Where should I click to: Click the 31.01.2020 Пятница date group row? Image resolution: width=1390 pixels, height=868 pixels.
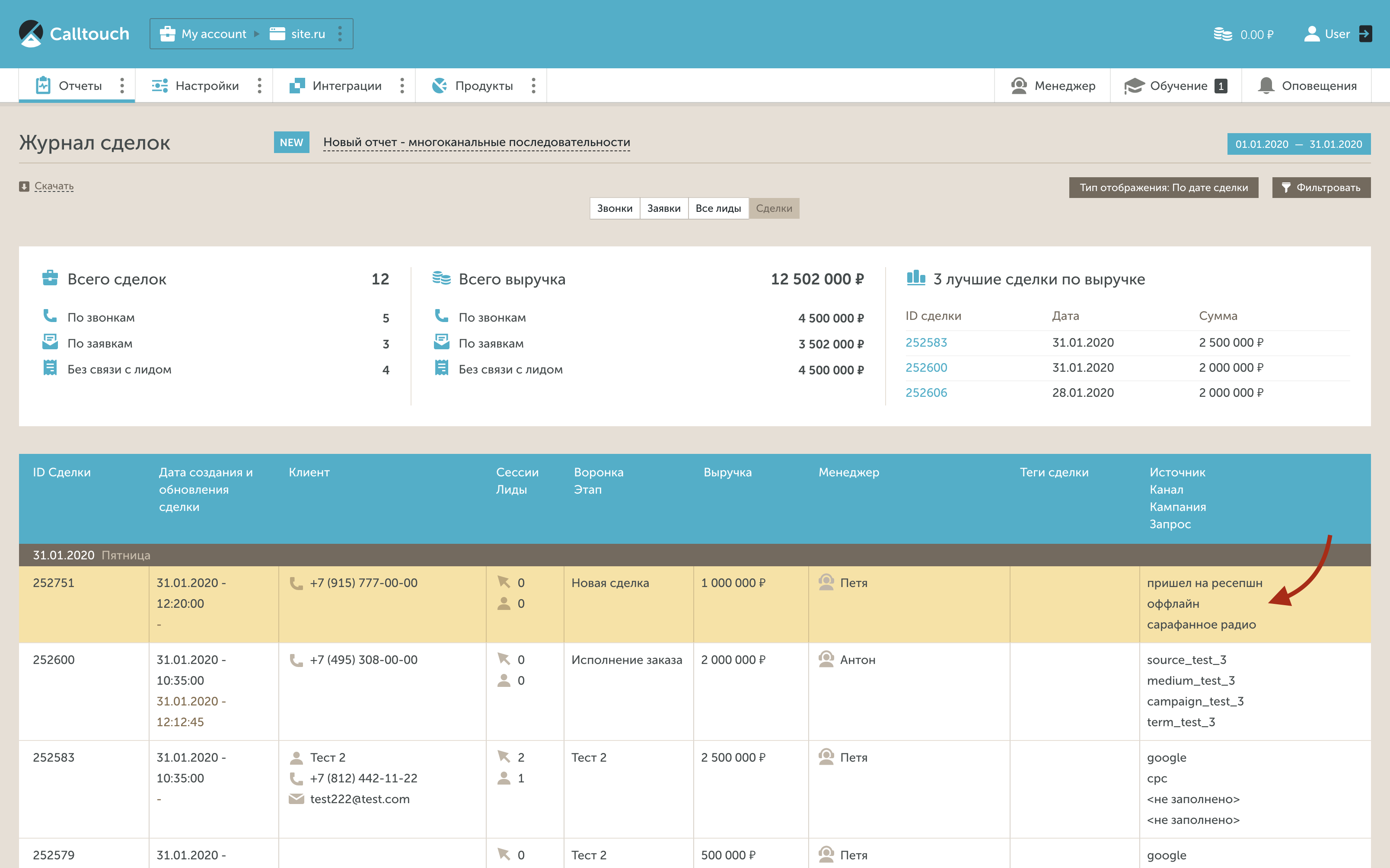coord(695,555)
